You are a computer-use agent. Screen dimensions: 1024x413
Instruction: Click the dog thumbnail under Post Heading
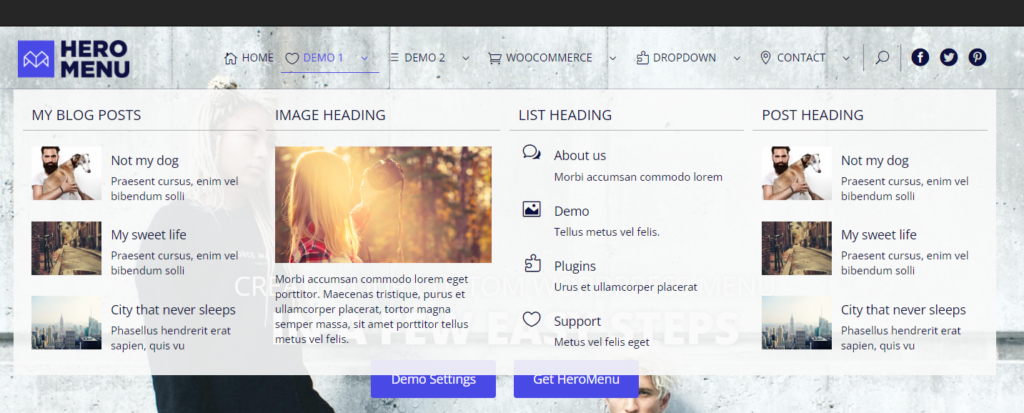pyautogui.click(x=796, y=173)
